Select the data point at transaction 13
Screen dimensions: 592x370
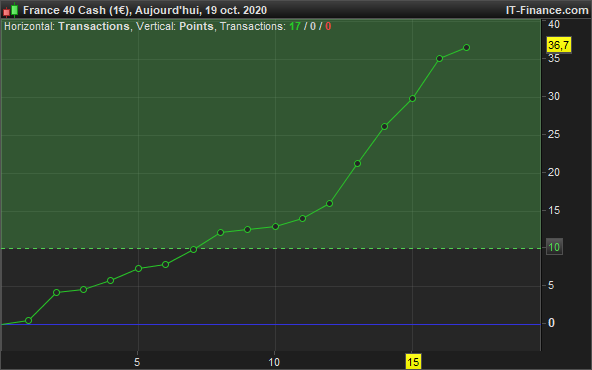click(x=358, y=163)
